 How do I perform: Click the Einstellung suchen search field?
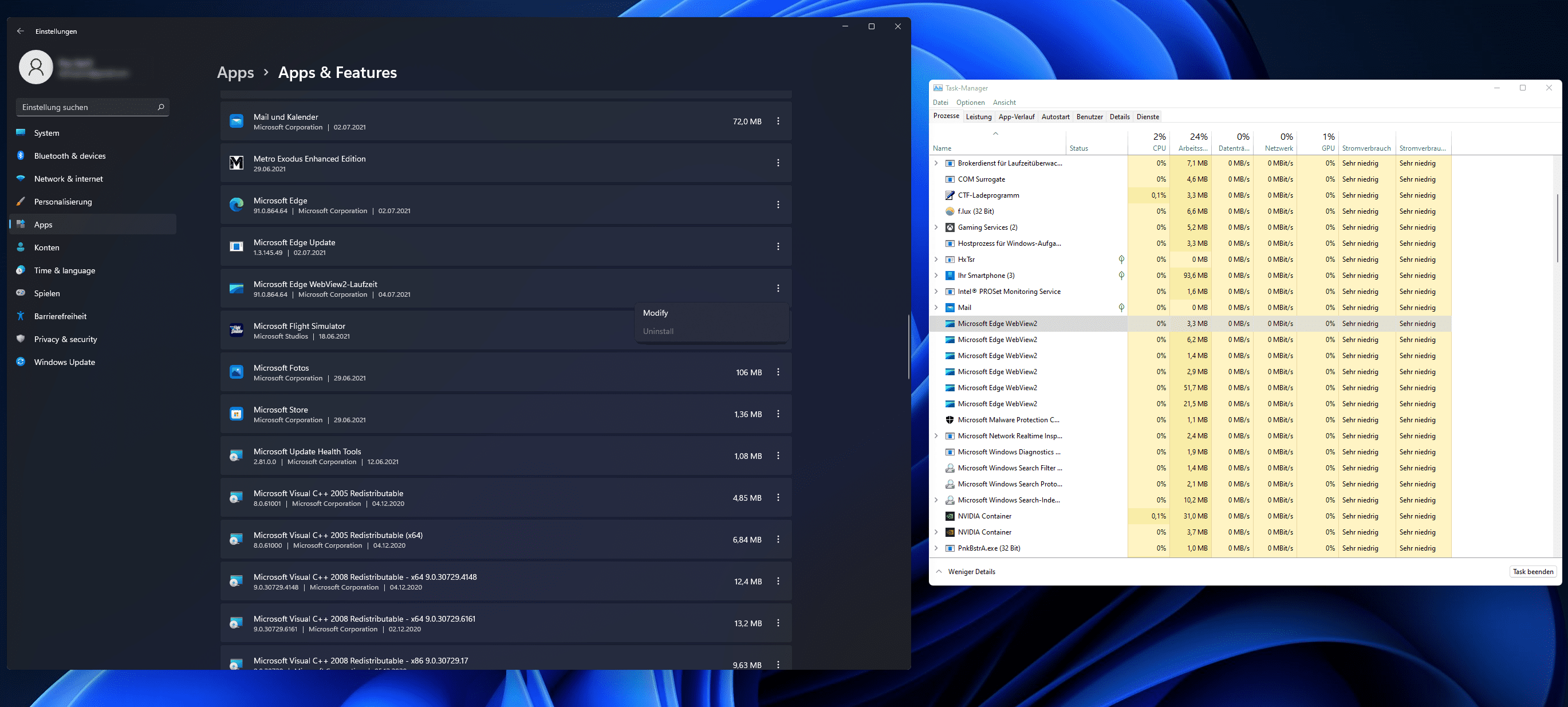click(x=93, y=107)
